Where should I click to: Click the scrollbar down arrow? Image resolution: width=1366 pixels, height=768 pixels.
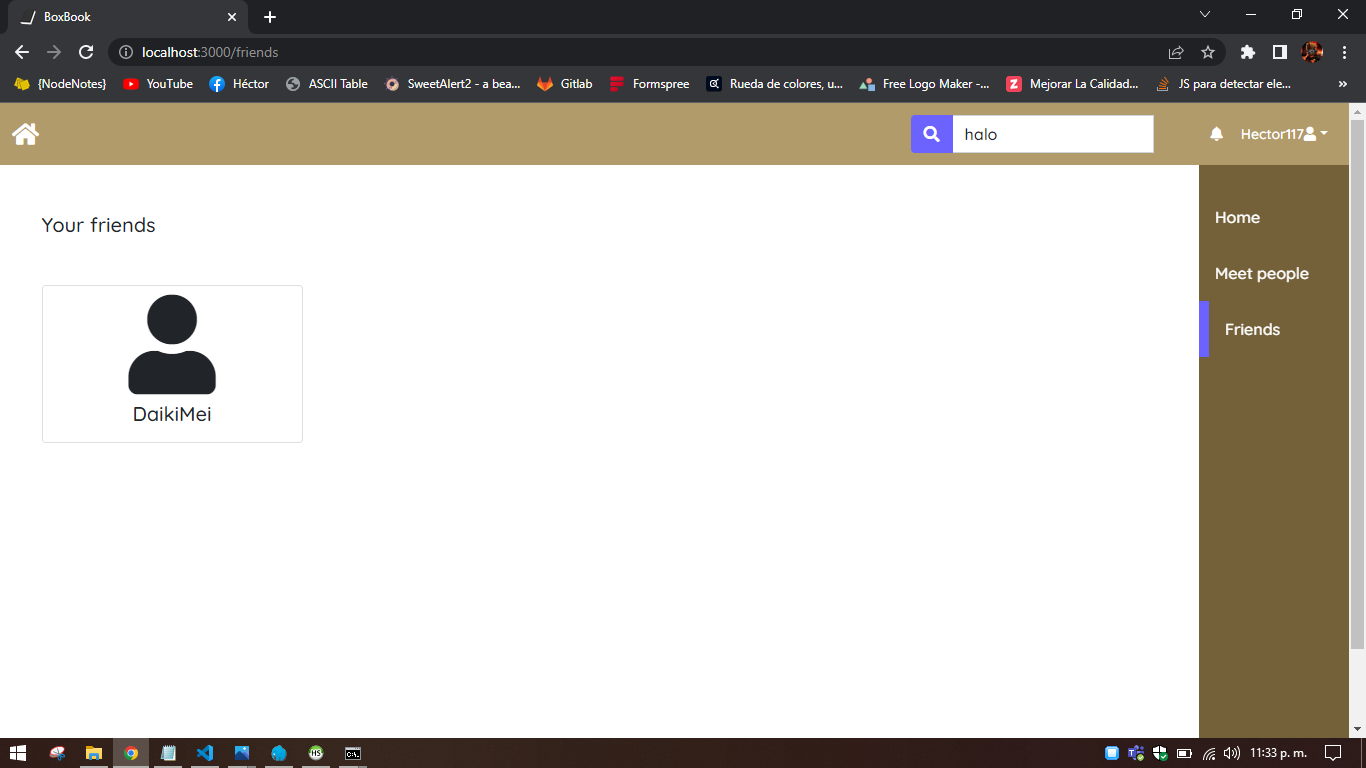coord(1357,729)
